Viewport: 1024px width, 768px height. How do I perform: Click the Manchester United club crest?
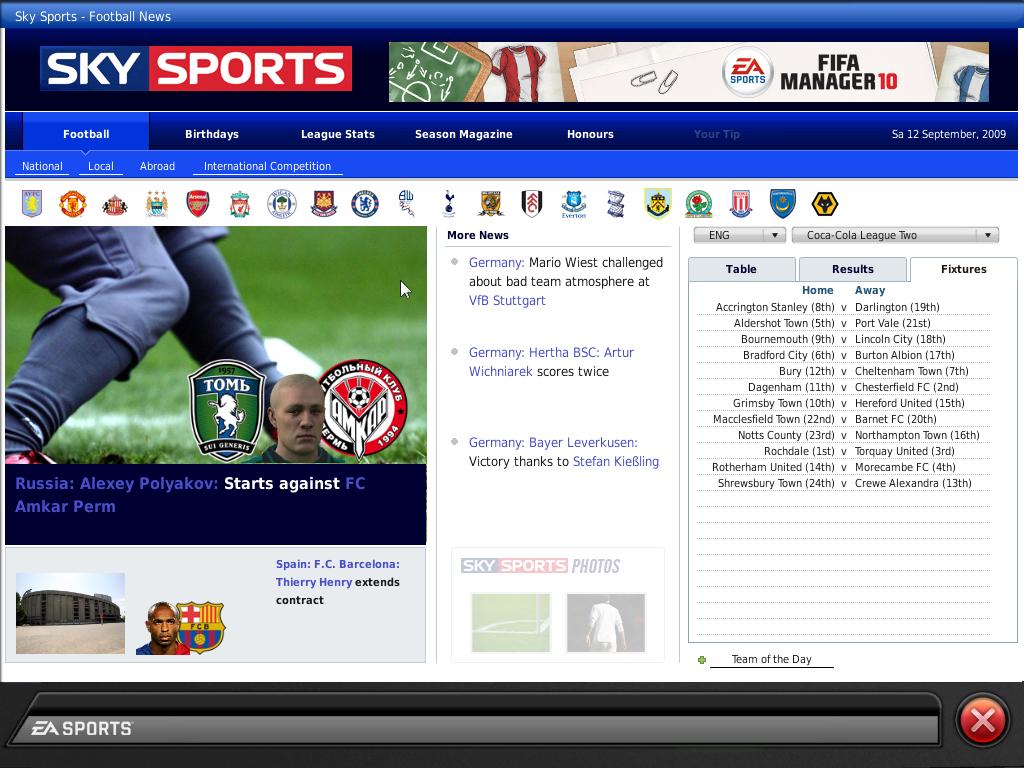(72, 204)
